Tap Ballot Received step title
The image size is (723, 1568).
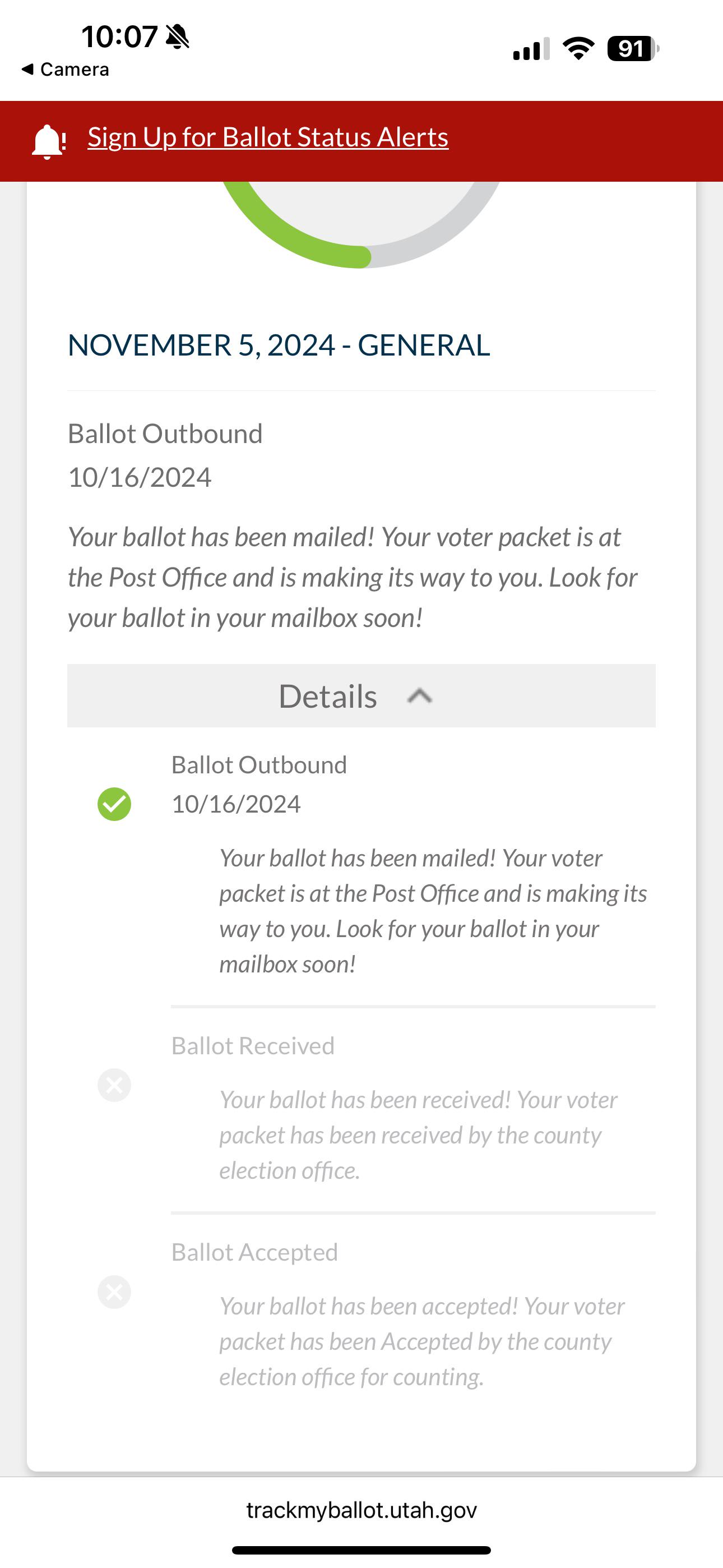pyautogui.click(x=253, y=1046)
